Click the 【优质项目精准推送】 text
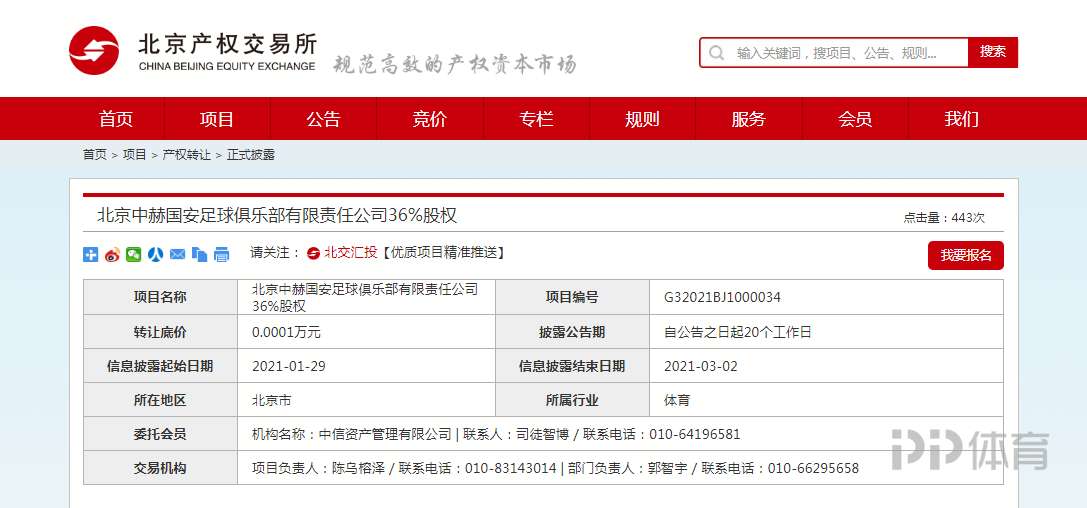The image size is (1087, 508). 442,253
